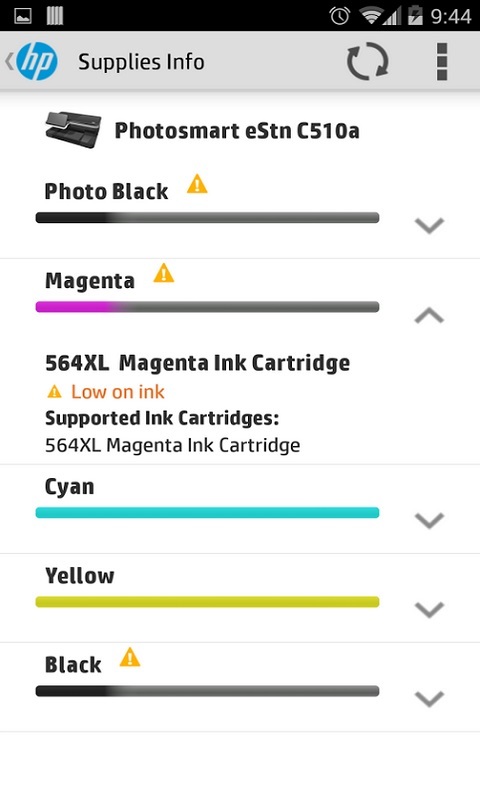Tap the Low on ink warning text
Screen dimensions: 480x800
[118, 392]
